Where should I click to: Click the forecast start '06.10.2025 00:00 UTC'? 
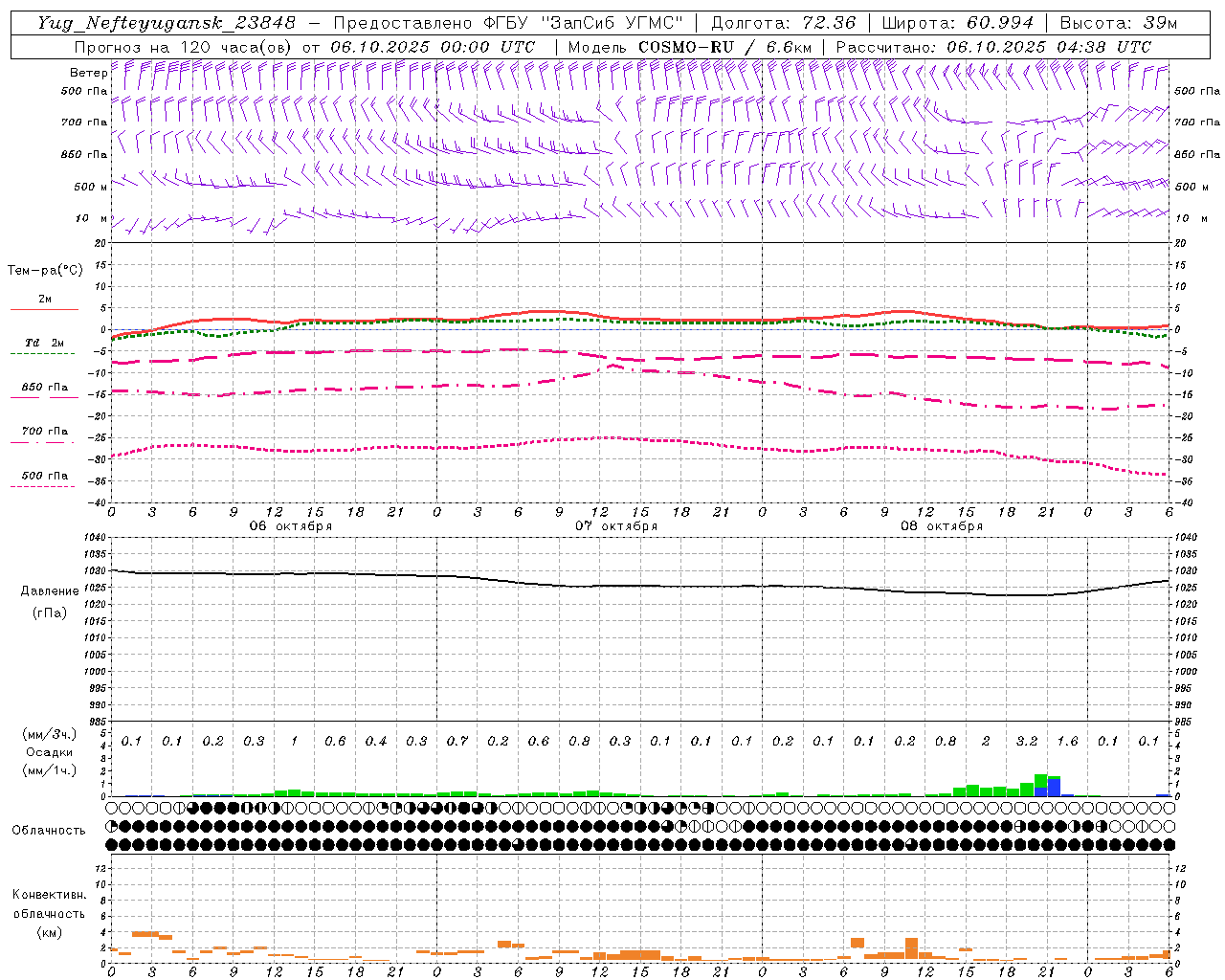coord(433,47)
